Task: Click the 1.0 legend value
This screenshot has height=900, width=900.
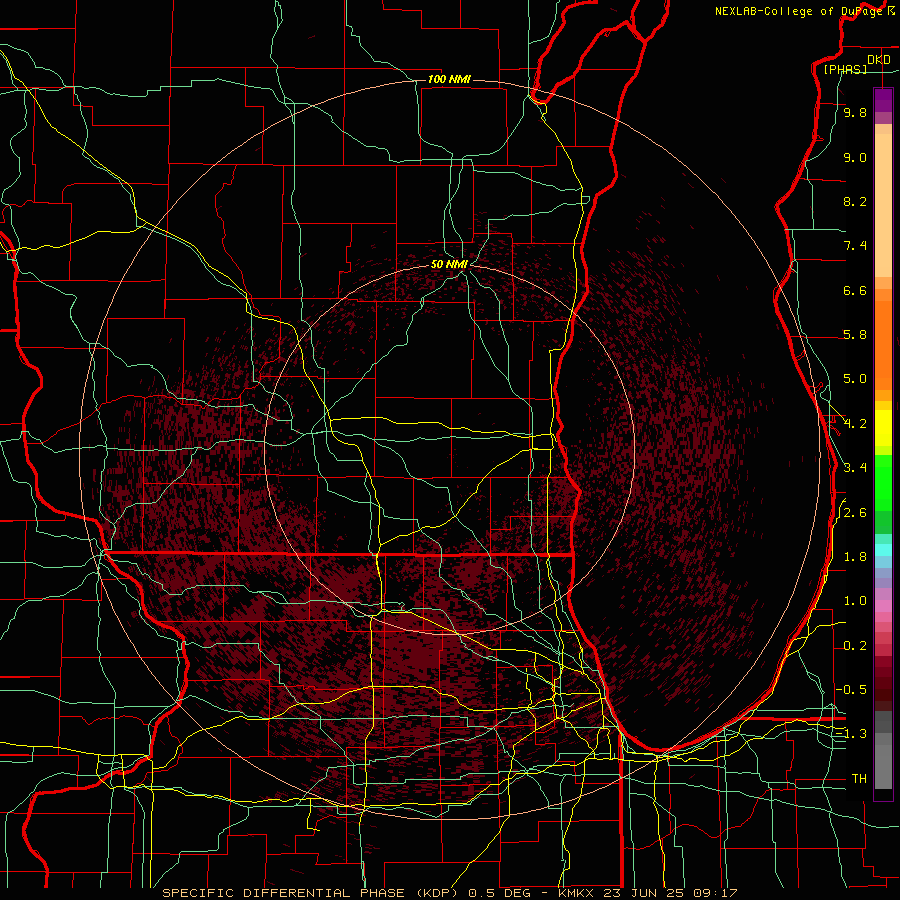Action: 855,601
